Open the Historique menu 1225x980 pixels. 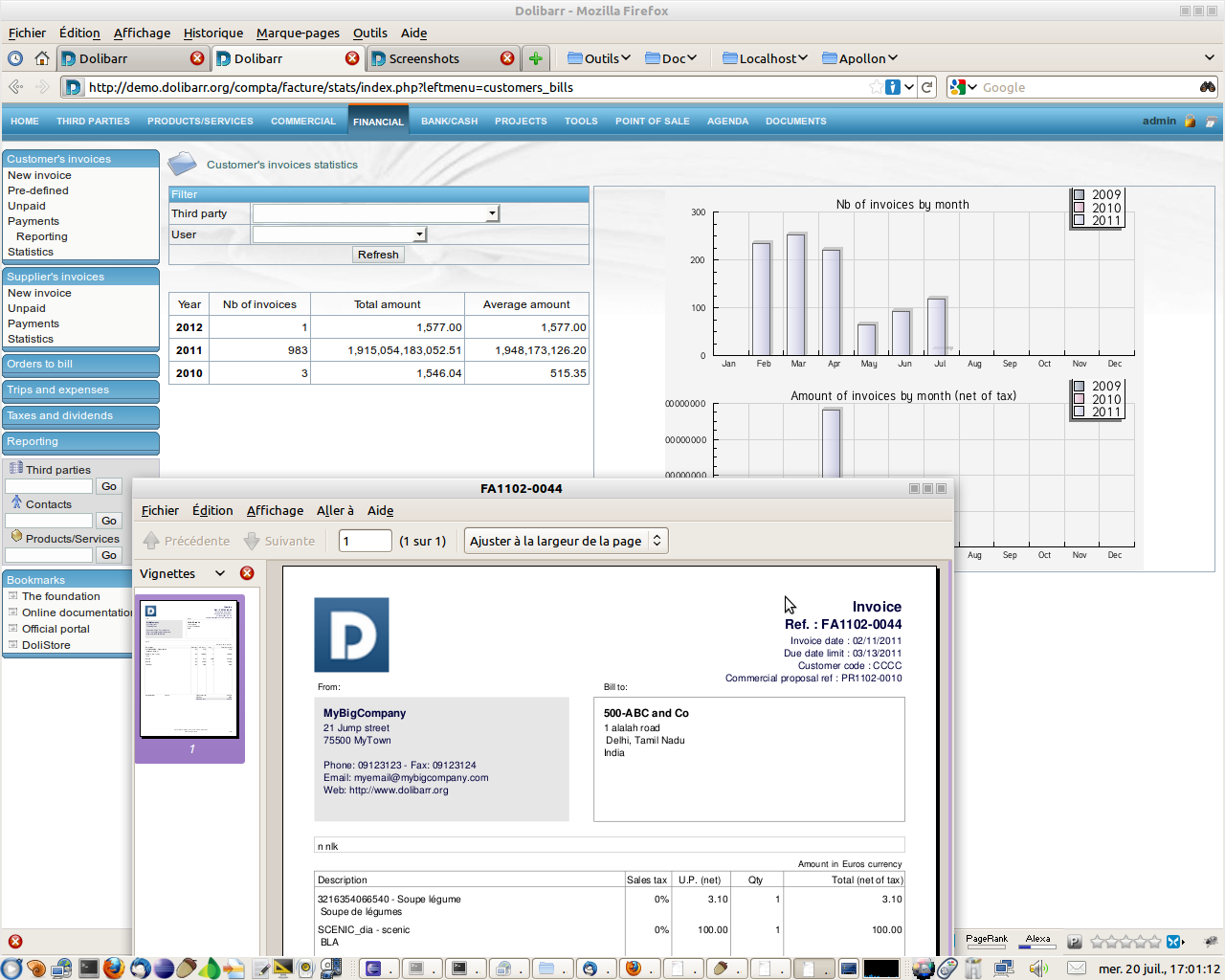(x=212, y=33)
